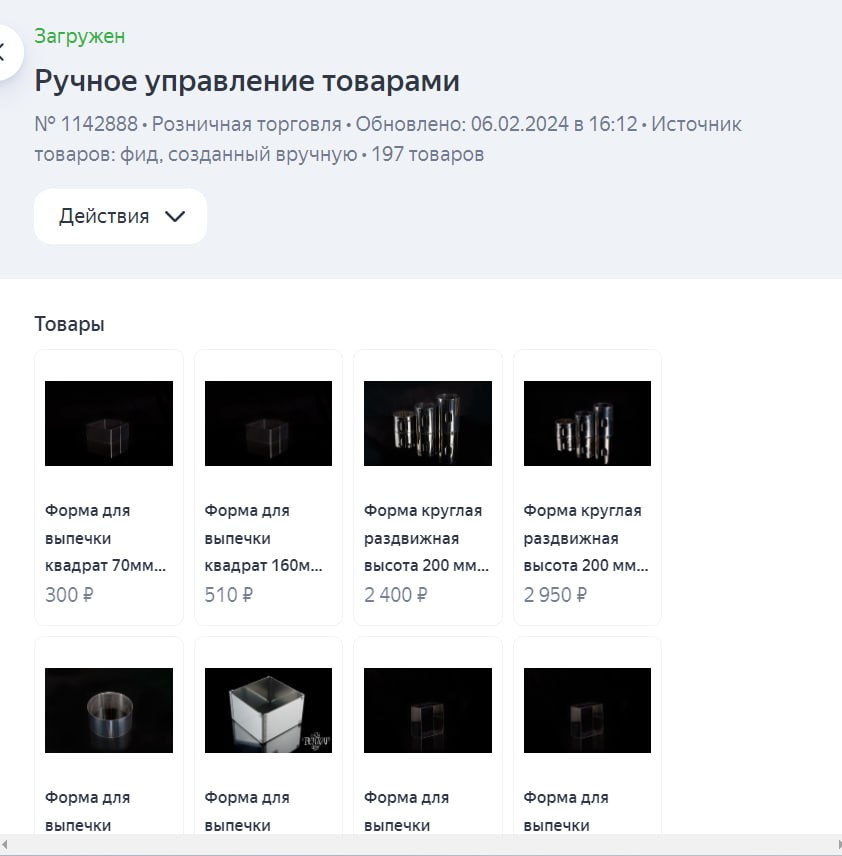Viewport: 842px width, 856px height.
Task: Click the scrollbar left arrow
Action: (4, 845)
